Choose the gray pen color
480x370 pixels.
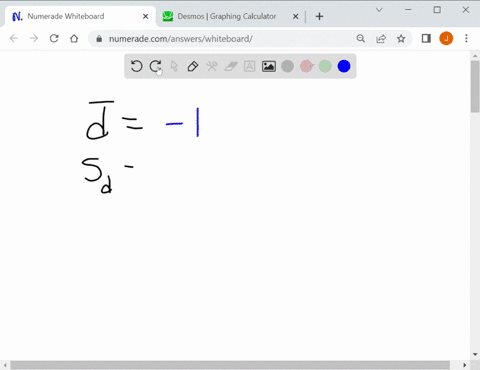[x=287, y=66]
